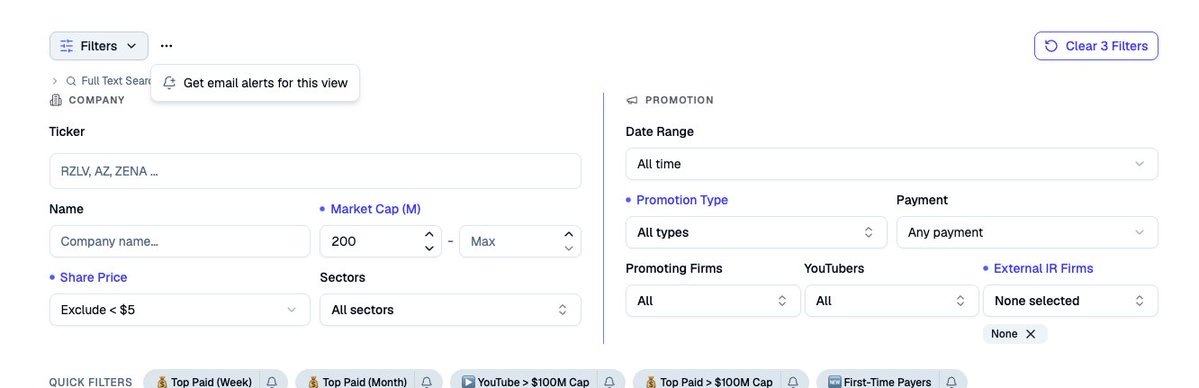Click bell icon beside YouTube > $100M Cap
The width and height of the screenshot is (1199, 388).
pos(609,382)
